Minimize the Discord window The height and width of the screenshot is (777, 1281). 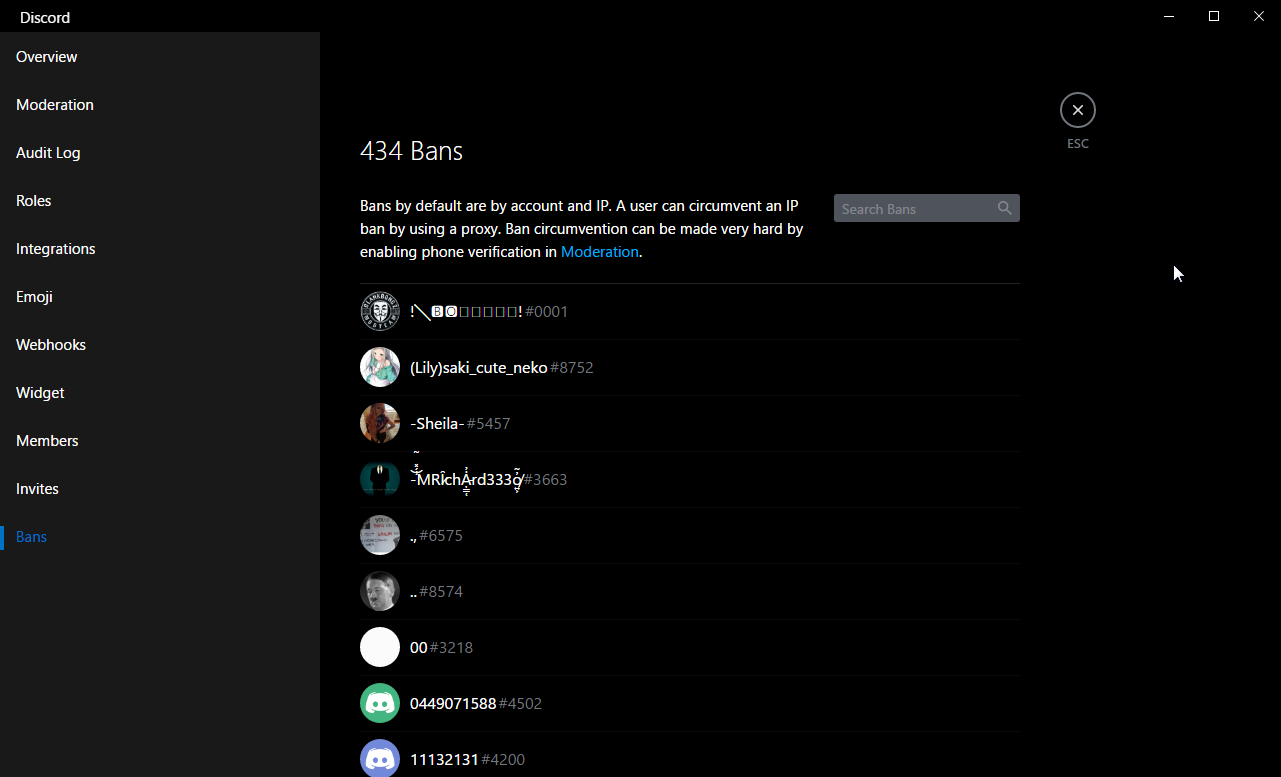[x=1169, y=16]
